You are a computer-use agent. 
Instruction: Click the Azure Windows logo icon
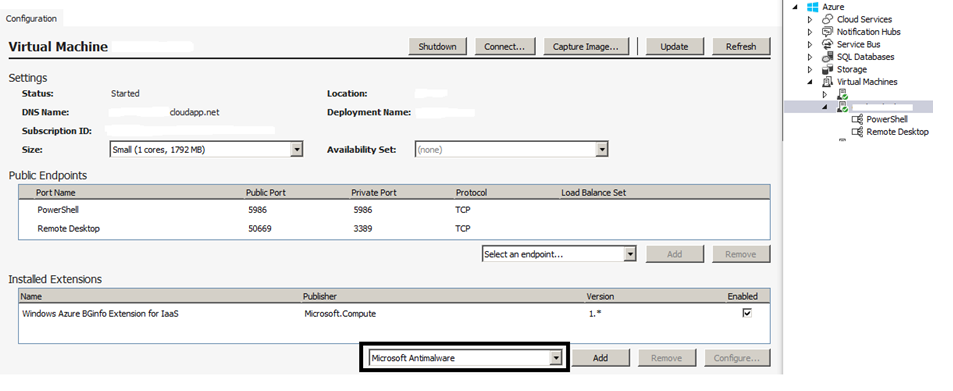[813, 7]
